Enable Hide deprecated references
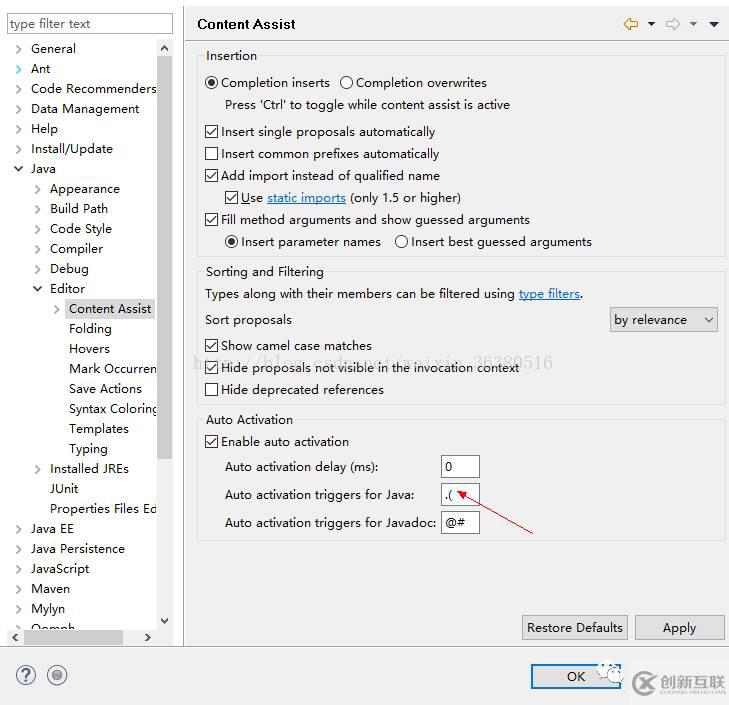Screen dimensions: 729x705 click(x=211, y=389)
